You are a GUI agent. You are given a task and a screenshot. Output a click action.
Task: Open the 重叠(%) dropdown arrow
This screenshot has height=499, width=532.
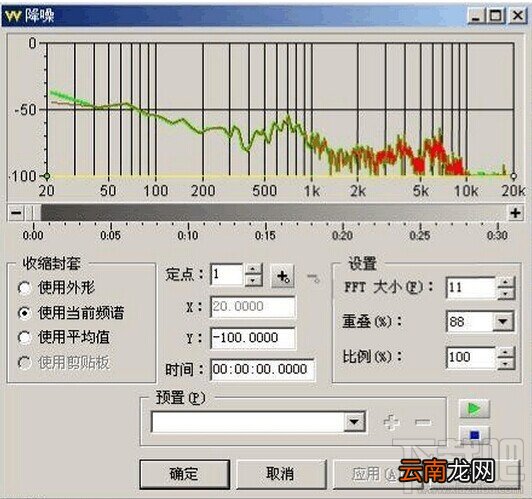click(x=503, y=321)
